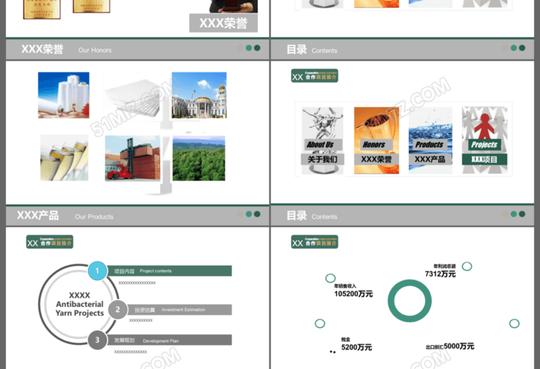
Task: Click the XX logo badge on donut chart slide
Action: coord(314,242)
